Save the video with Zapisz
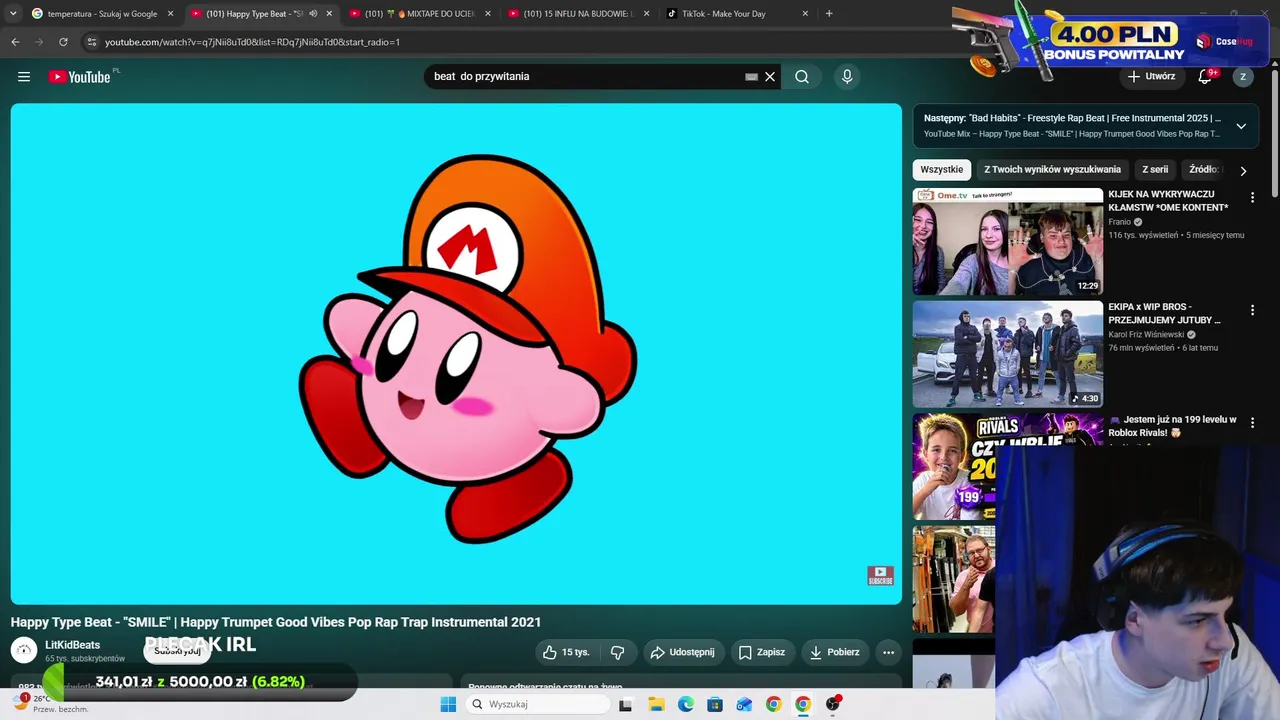 (762, 652)
